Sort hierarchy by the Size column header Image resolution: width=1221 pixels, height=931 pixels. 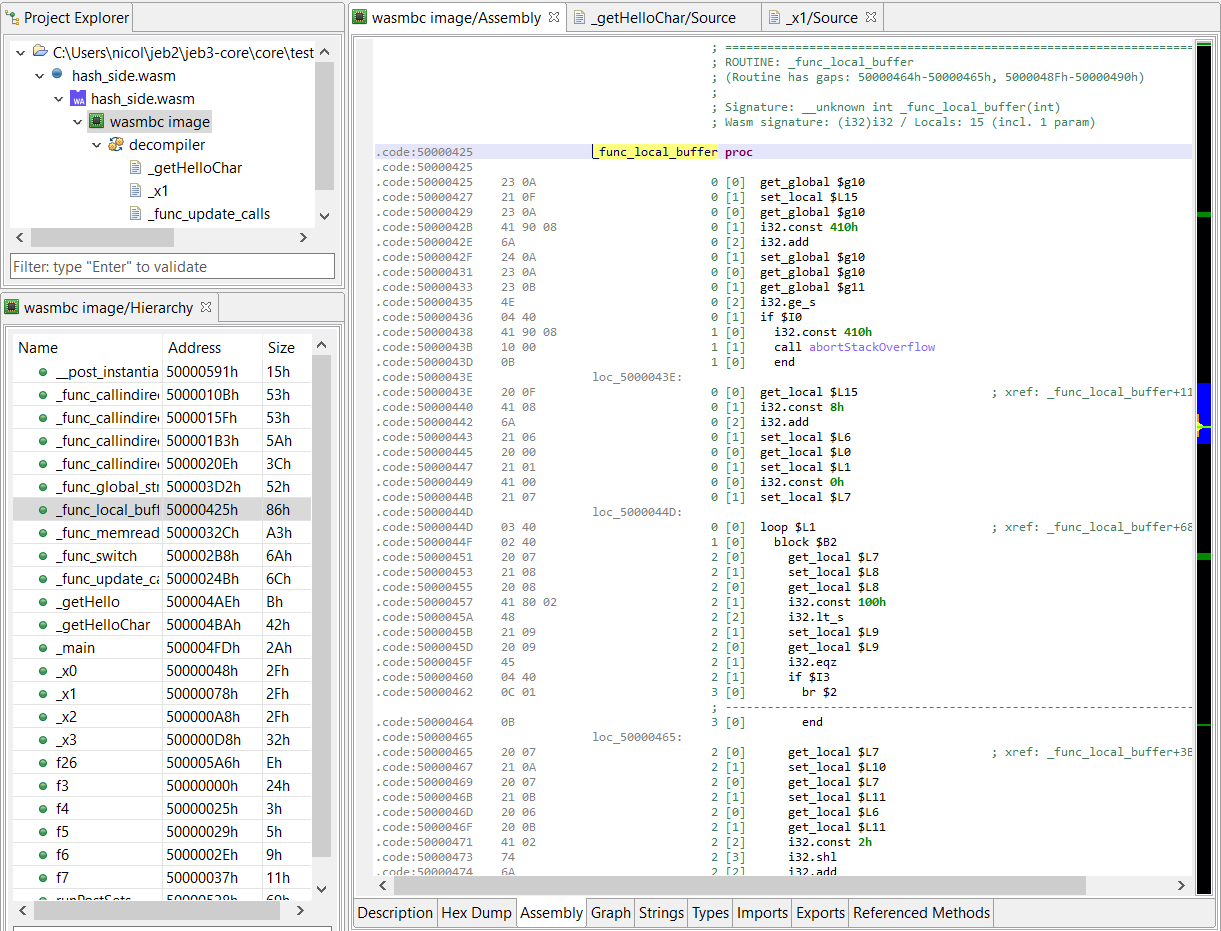coord(286,347)
